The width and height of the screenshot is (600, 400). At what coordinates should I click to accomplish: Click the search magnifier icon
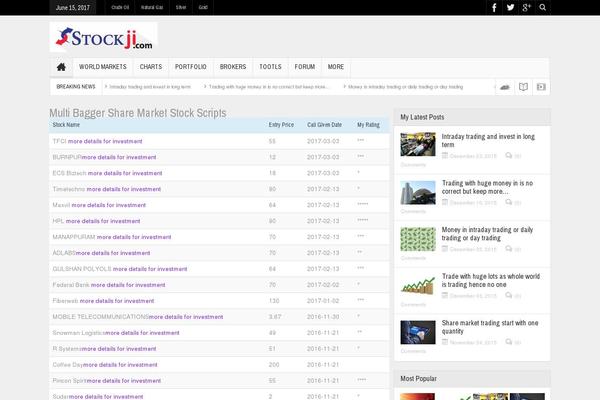(543, 7)
